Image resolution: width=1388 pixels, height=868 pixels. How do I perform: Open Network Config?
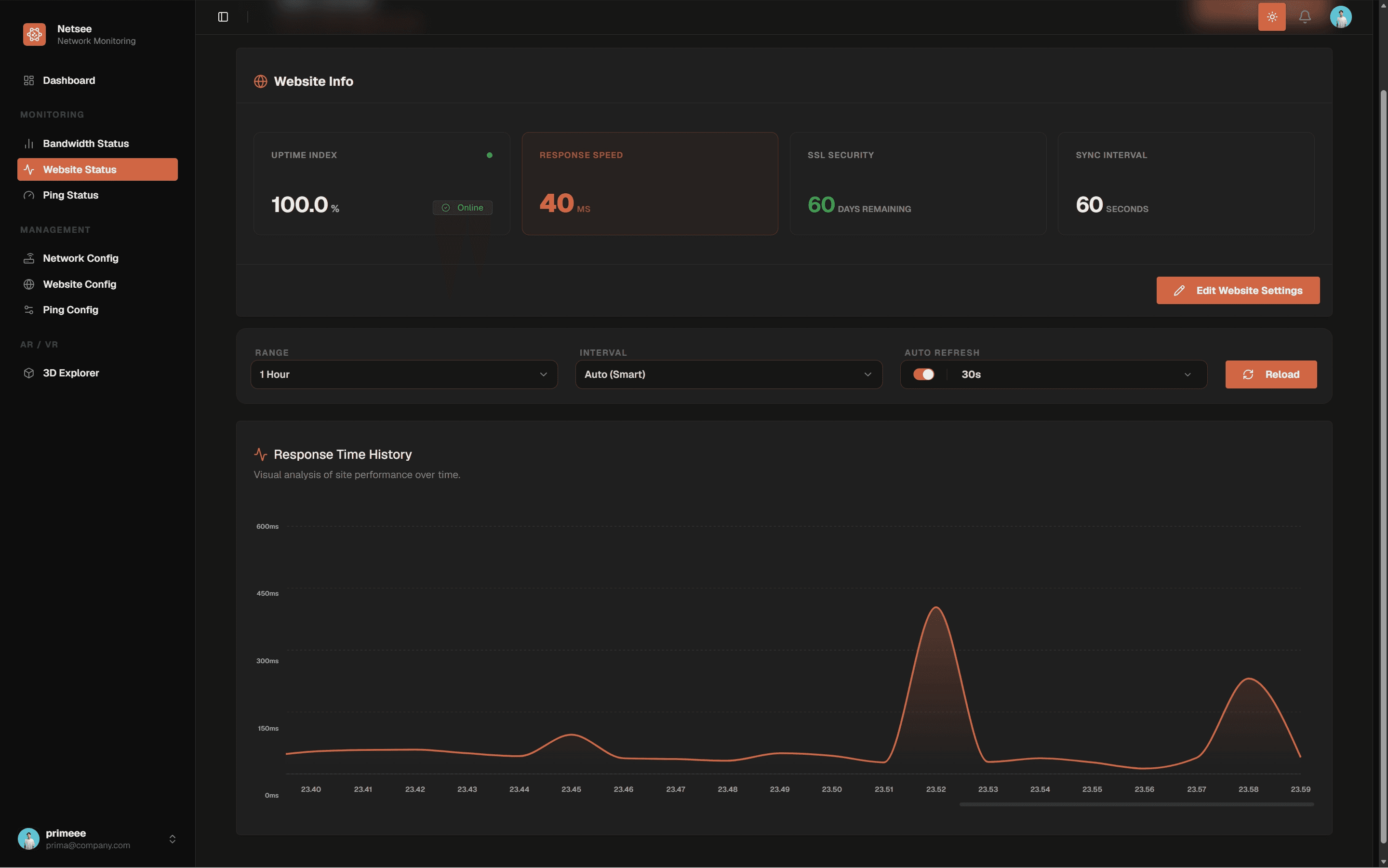click(x=97, y=258)
